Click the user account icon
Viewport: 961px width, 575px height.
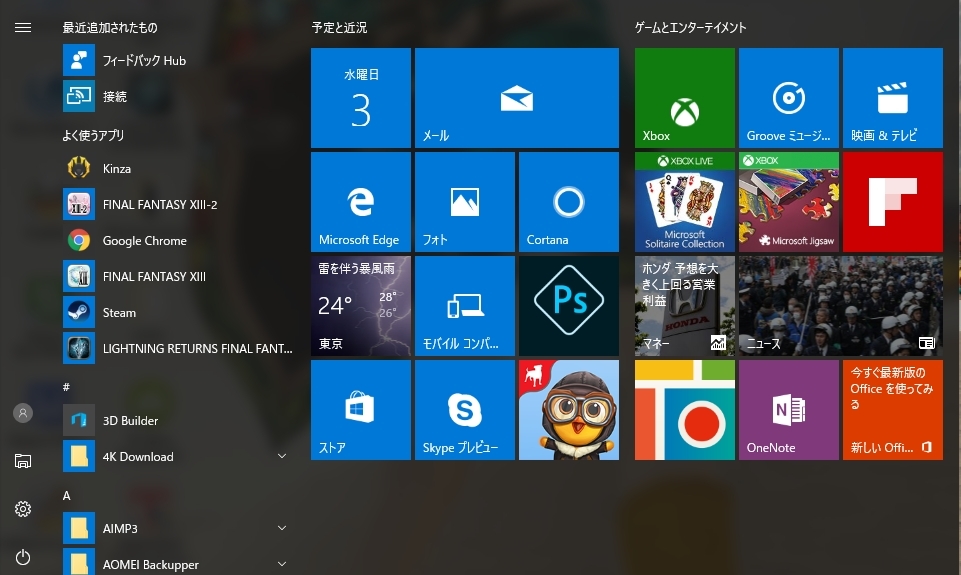tap(23, 413)
